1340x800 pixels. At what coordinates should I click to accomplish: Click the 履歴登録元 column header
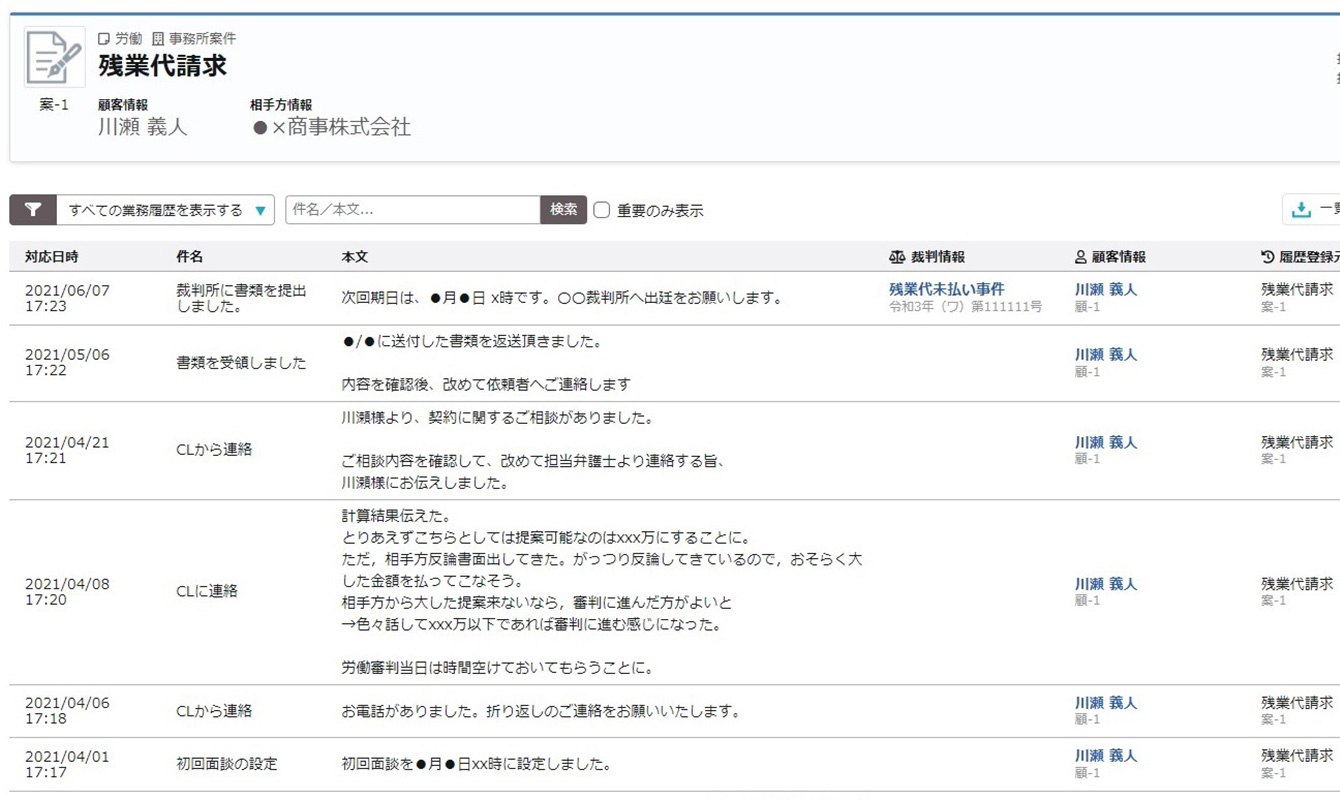coord(1309,257)
